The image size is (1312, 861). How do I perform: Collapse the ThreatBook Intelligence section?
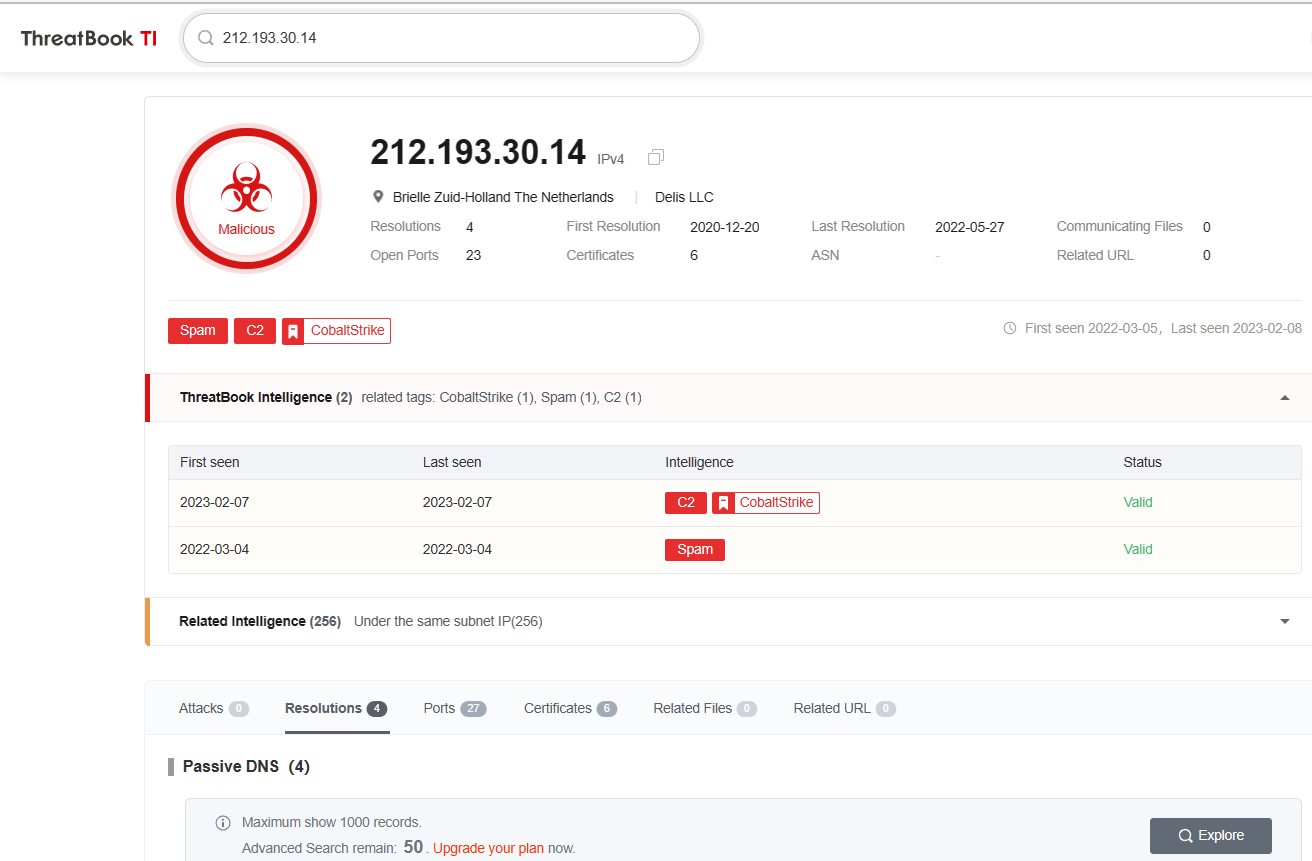1284,397
